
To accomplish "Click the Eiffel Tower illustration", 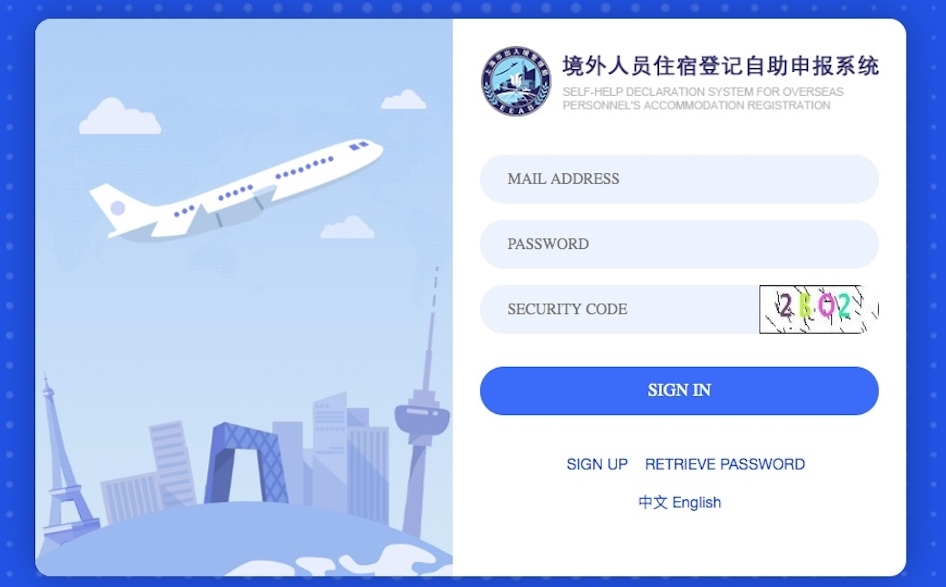I will tap(62, 463).
